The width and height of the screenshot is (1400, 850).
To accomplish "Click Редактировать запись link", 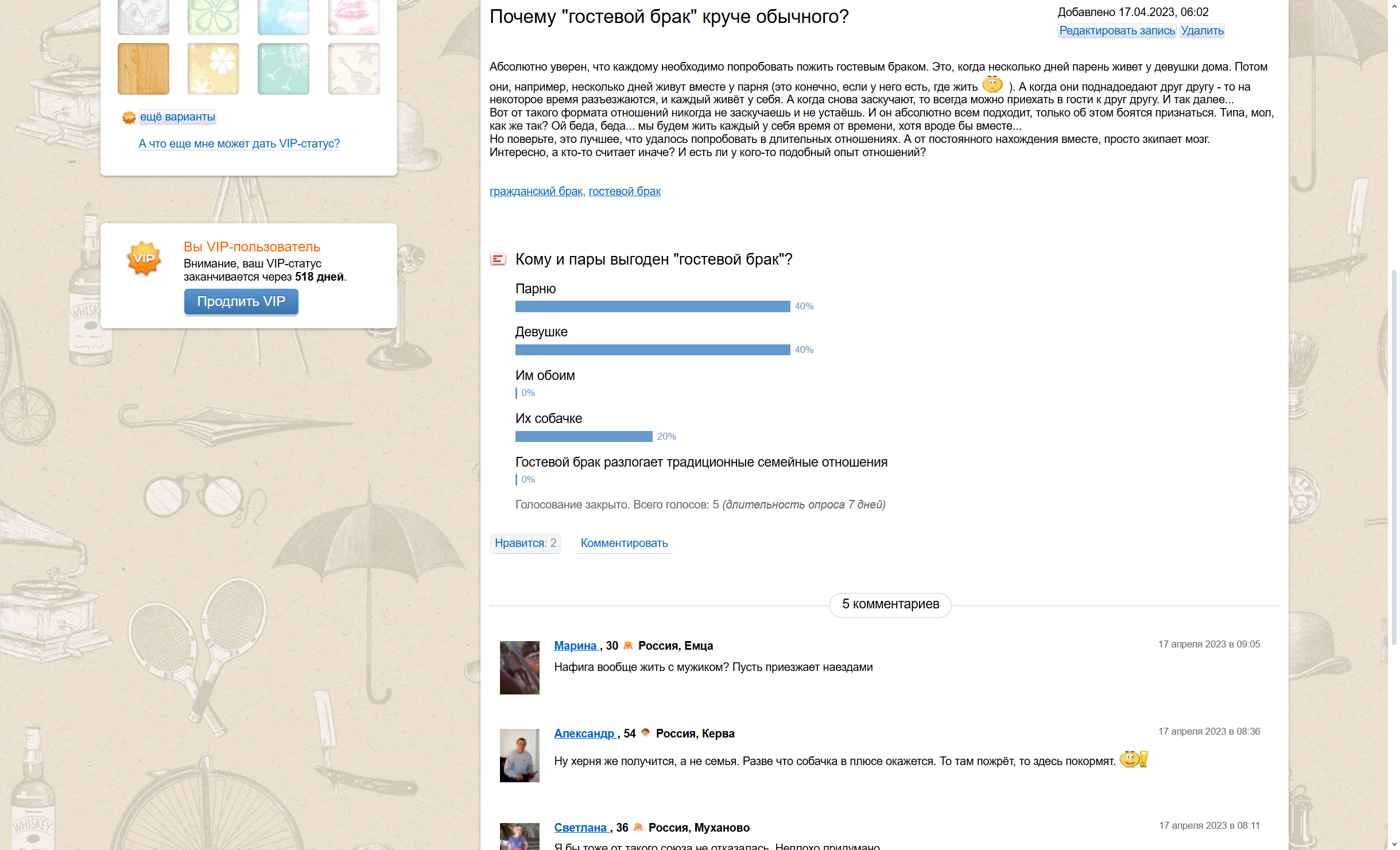I will tap(1116, 30).
